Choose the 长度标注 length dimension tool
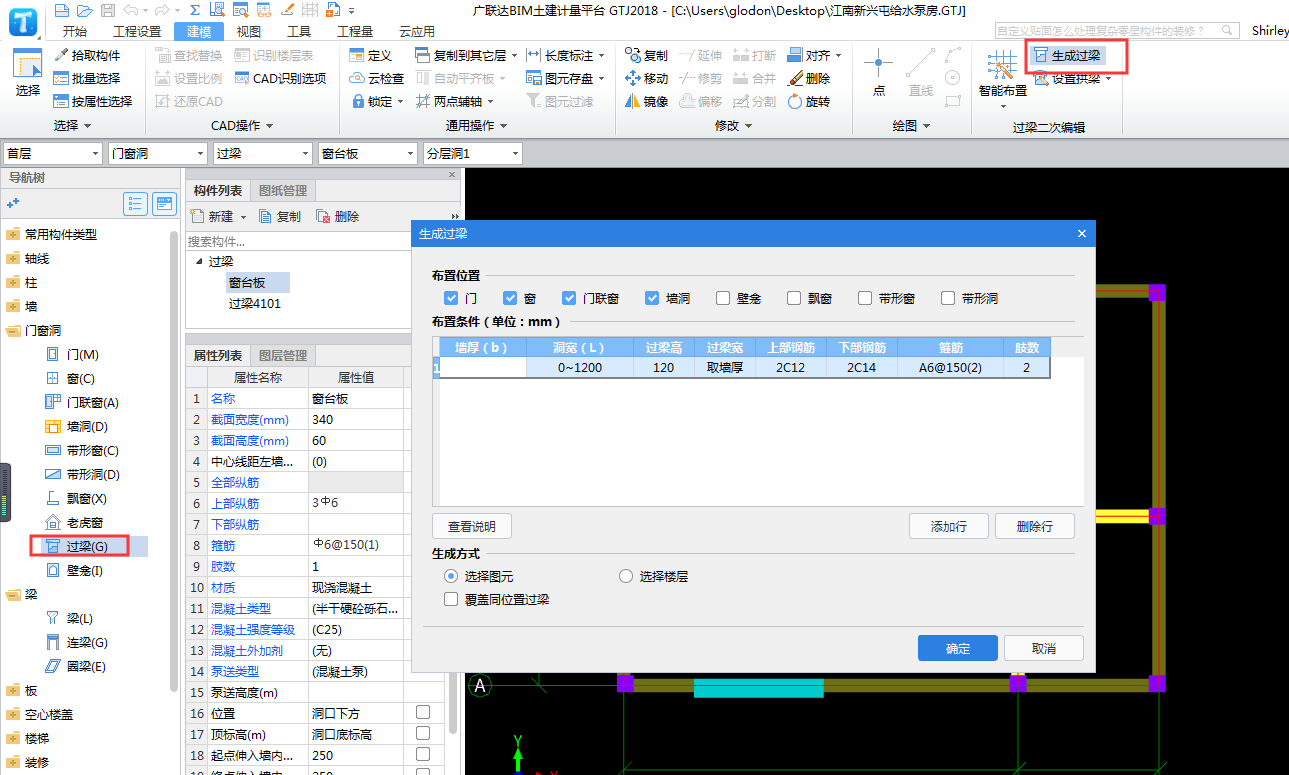1289x775 pixels. (566, 55)
